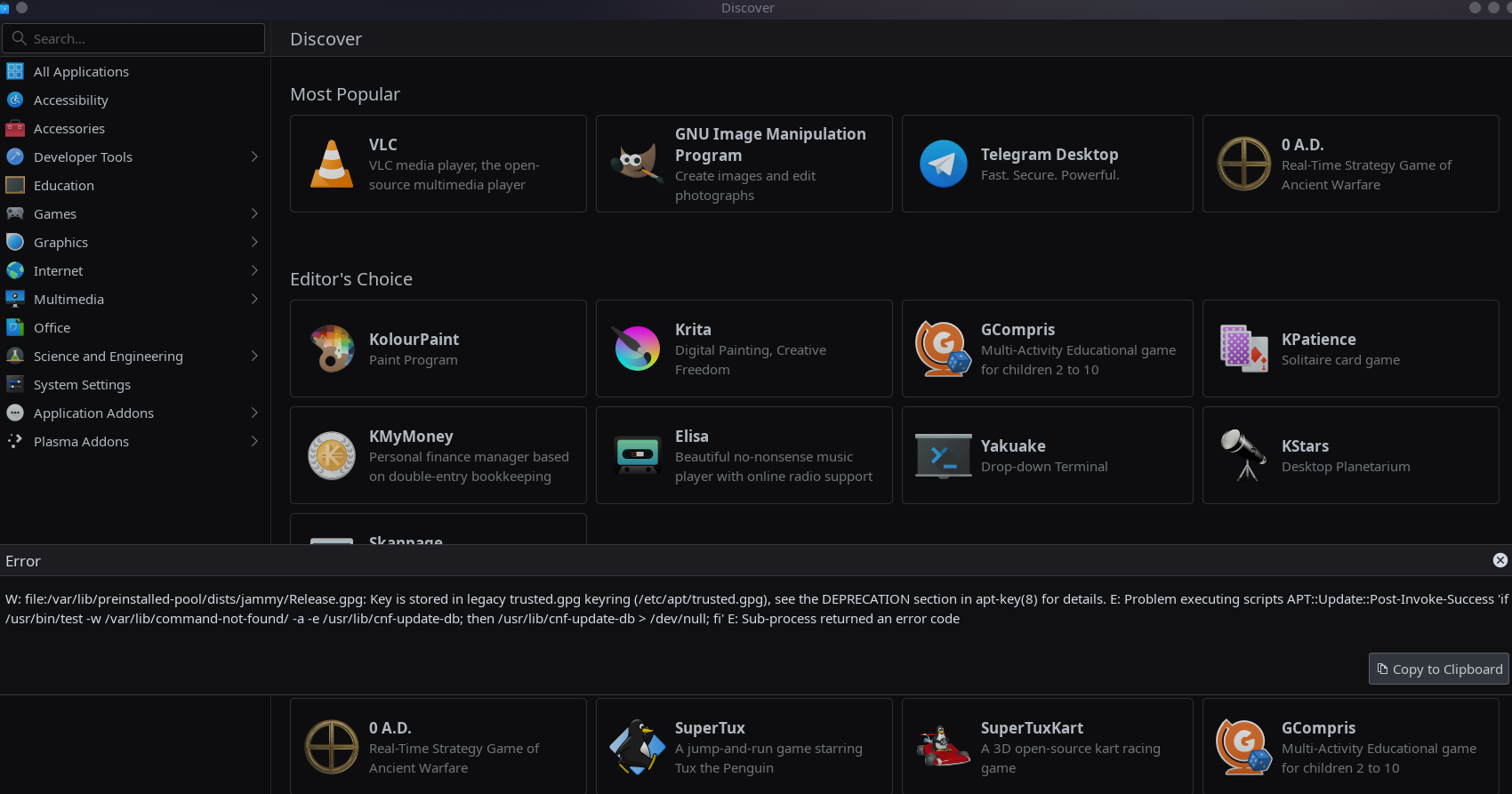Click the KStars telescope icon

[1244, 455]
